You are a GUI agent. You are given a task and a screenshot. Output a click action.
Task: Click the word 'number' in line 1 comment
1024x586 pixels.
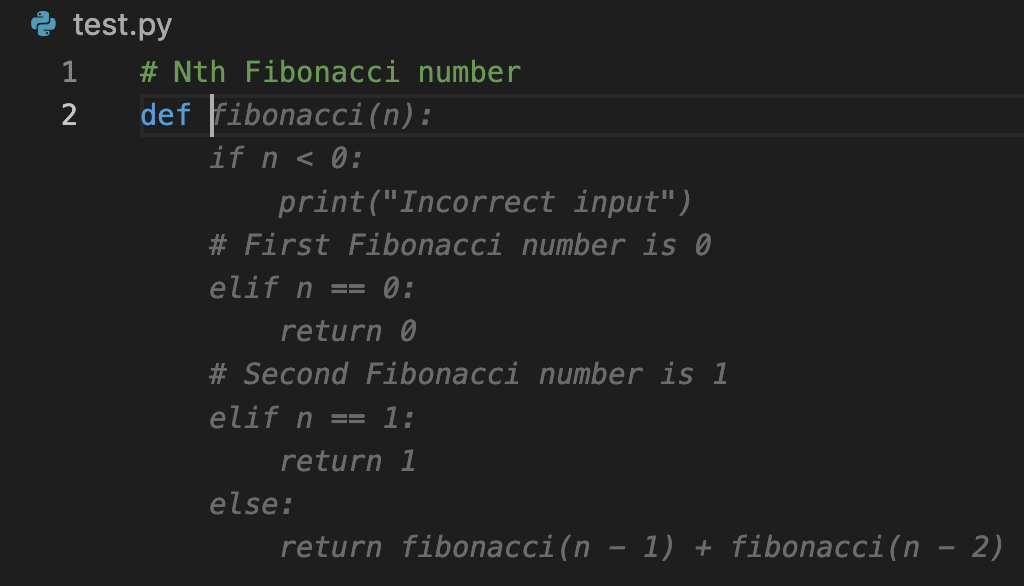(470, 72)
